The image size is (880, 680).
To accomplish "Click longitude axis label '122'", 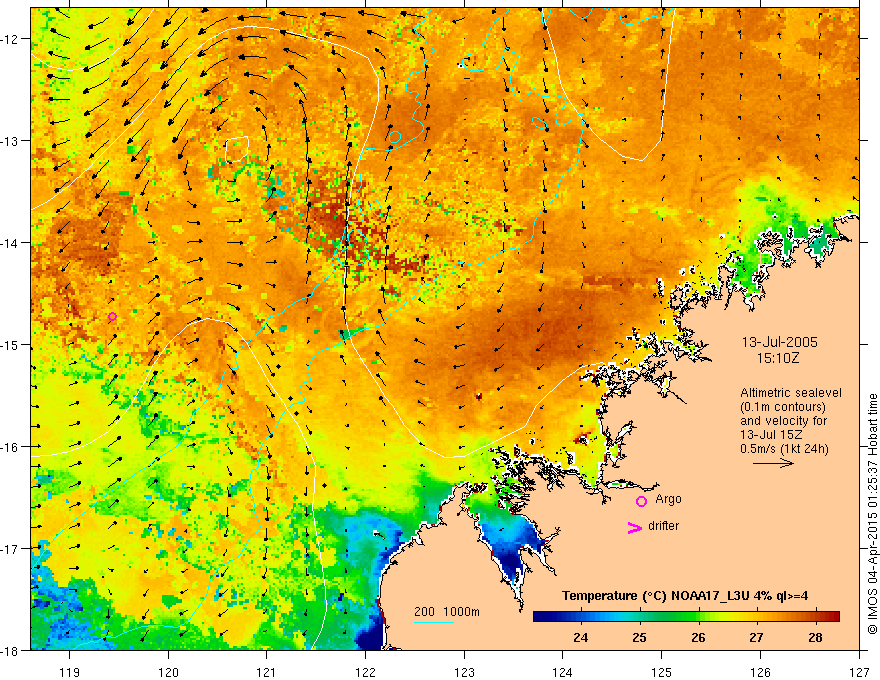I will (x=365, y=672).
